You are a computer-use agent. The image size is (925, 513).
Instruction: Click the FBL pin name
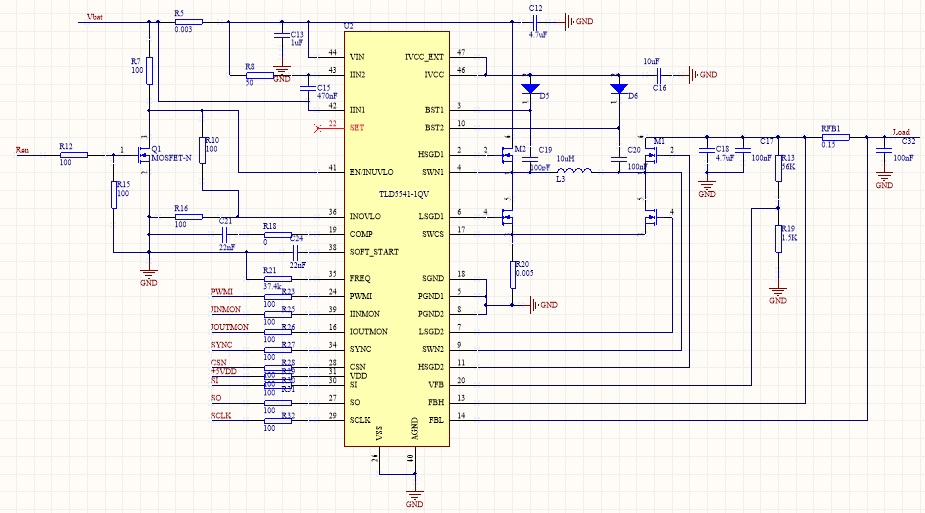coord(436,420)
